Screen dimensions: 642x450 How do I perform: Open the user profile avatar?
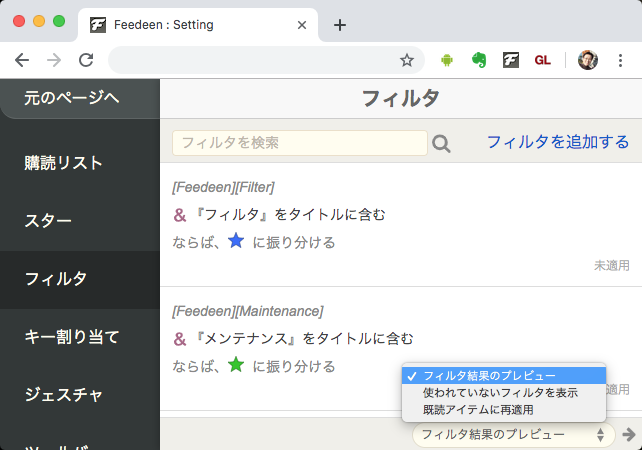pos(588,60)
